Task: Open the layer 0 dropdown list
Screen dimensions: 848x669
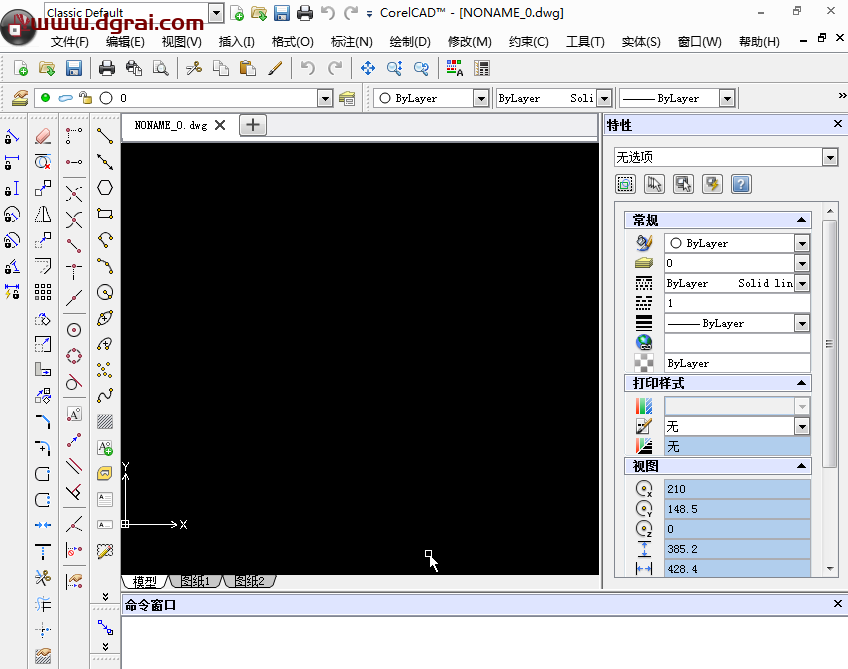Action: click(x=325, y=98)
